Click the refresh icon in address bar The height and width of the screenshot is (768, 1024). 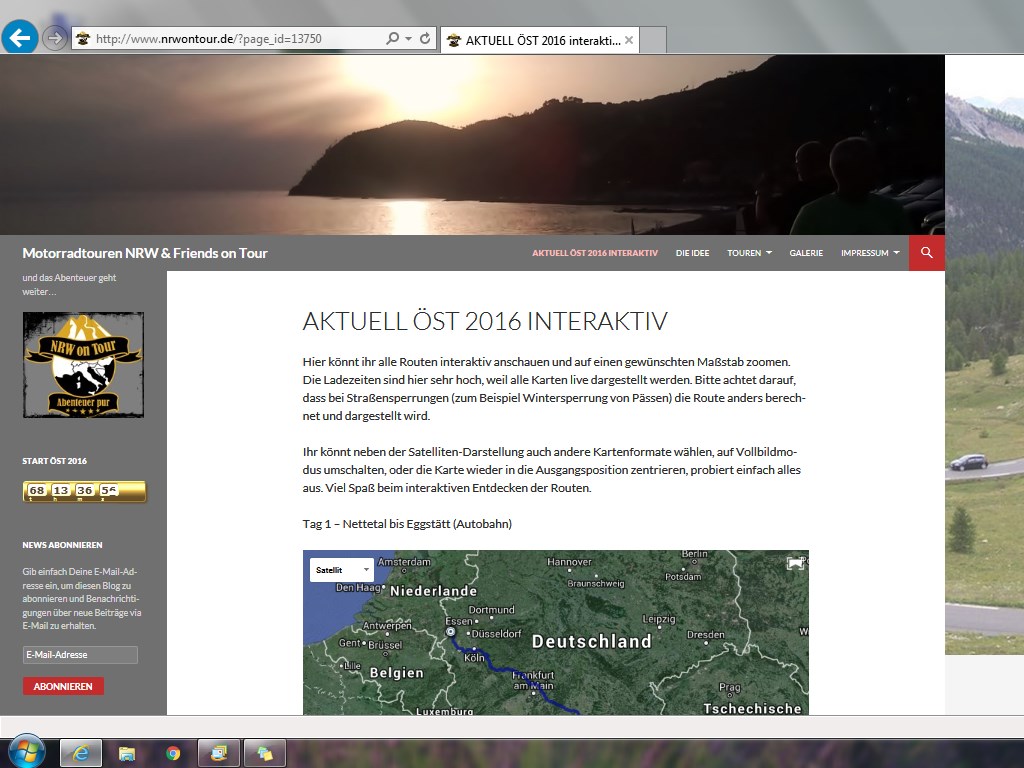426,39
